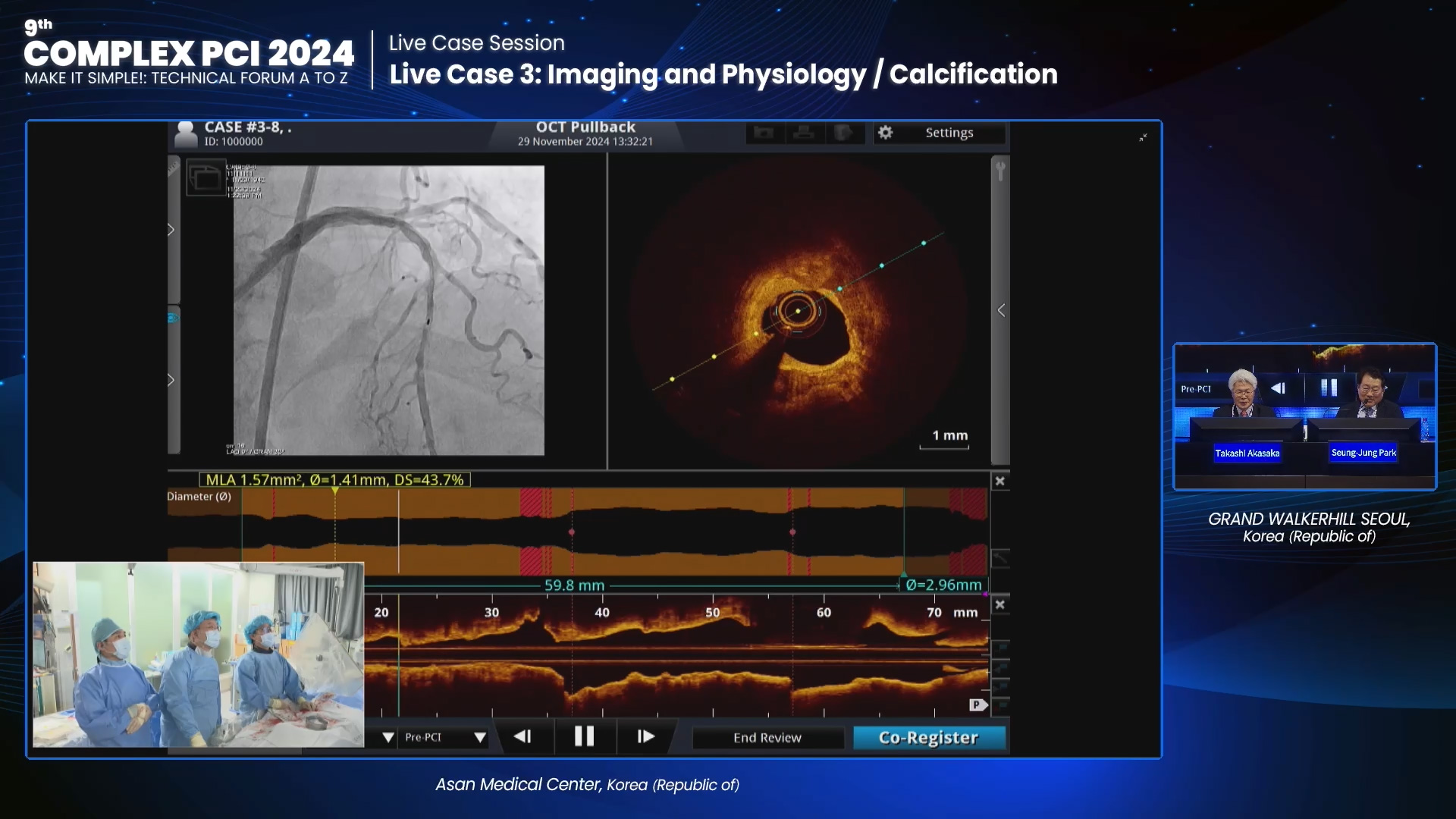Click the Live Case 3 session title

click(x=723, y=74)
